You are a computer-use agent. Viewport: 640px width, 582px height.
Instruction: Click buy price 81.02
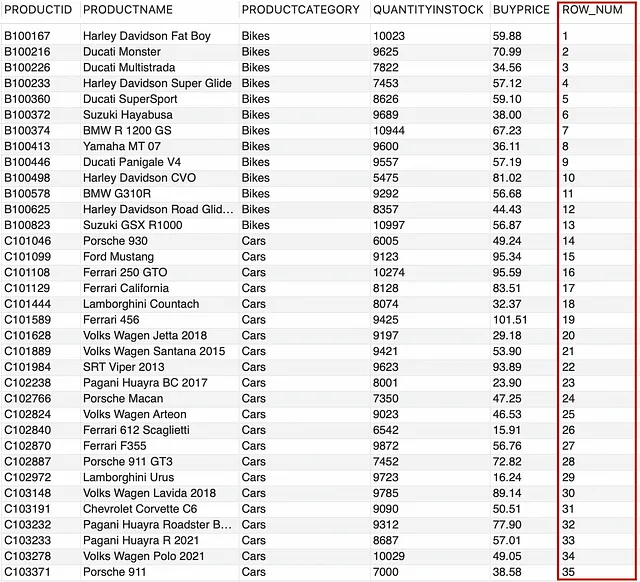(x=507, y=178)
